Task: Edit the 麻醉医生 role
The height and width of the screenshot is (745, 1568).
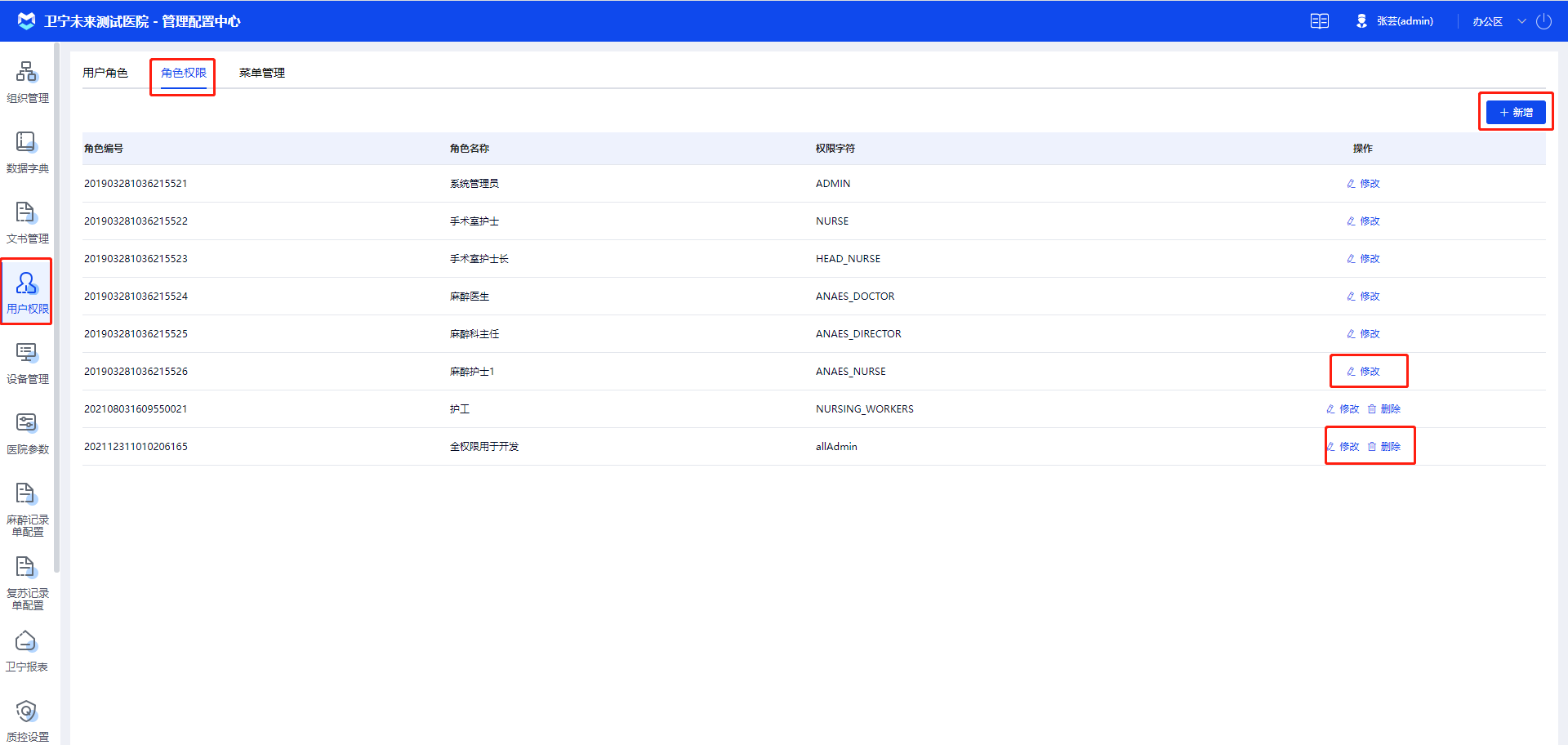Action: tap(1363, 297)
